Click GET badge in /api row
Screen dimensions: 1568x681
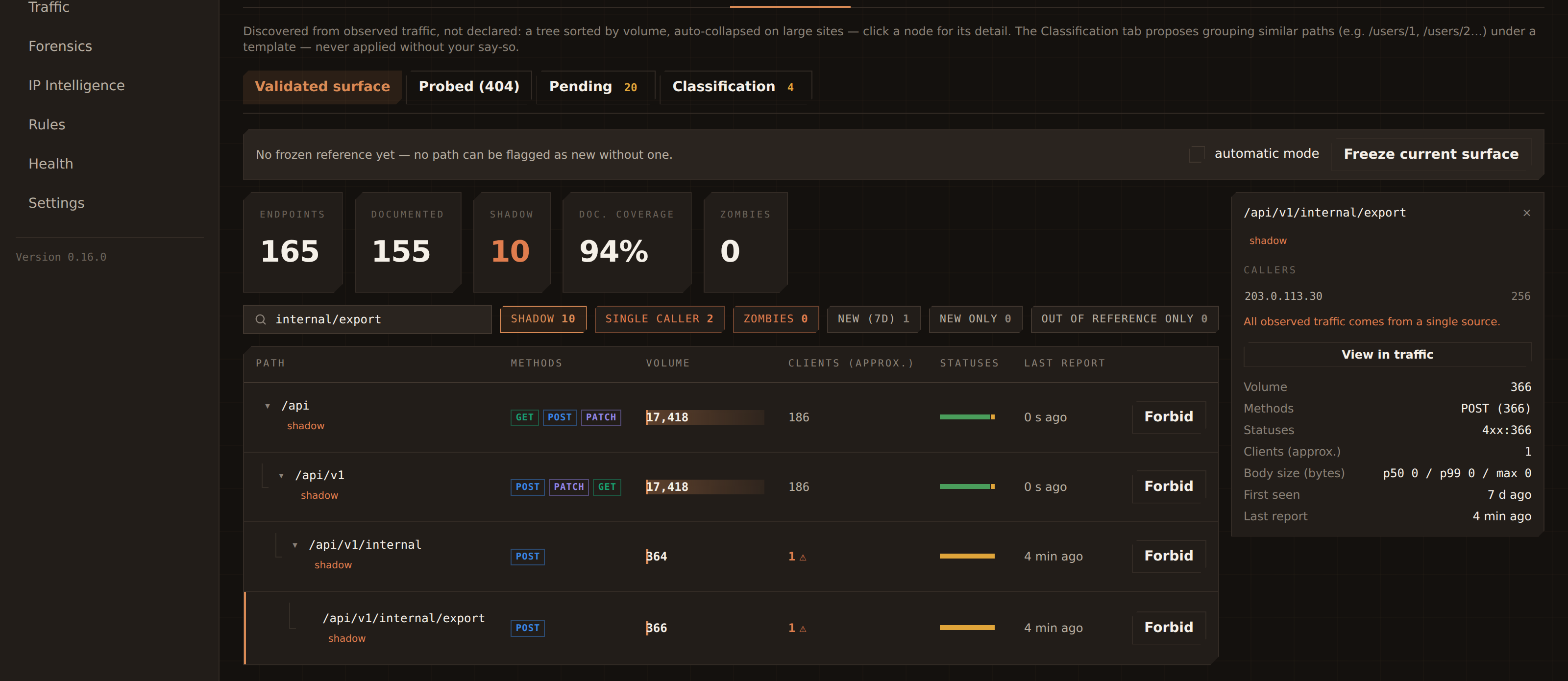tap(525, 417)
